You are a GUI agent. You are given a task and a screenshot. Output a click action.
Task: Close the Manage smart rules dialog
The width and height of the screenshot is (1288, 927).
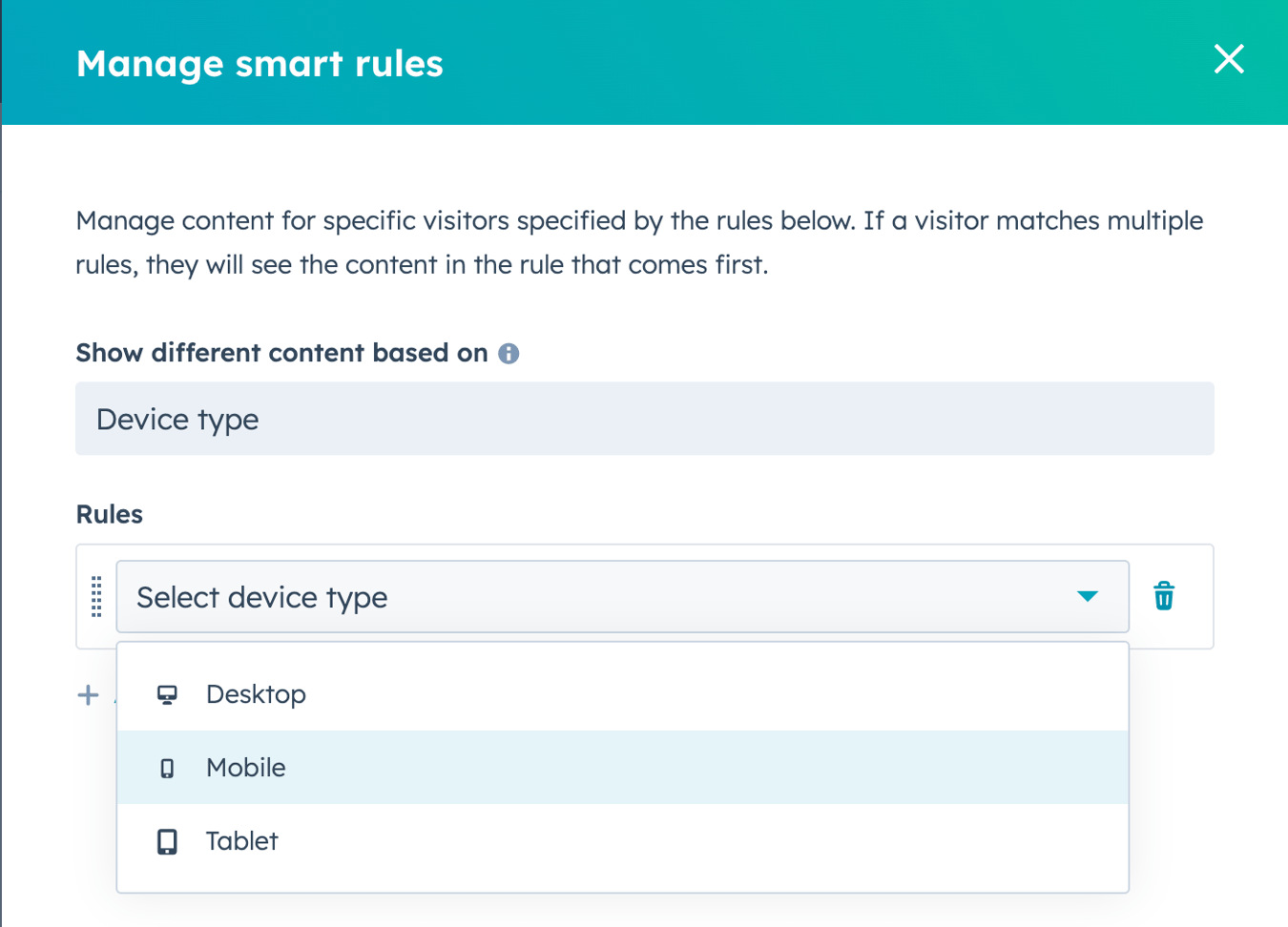(1229, 59)
